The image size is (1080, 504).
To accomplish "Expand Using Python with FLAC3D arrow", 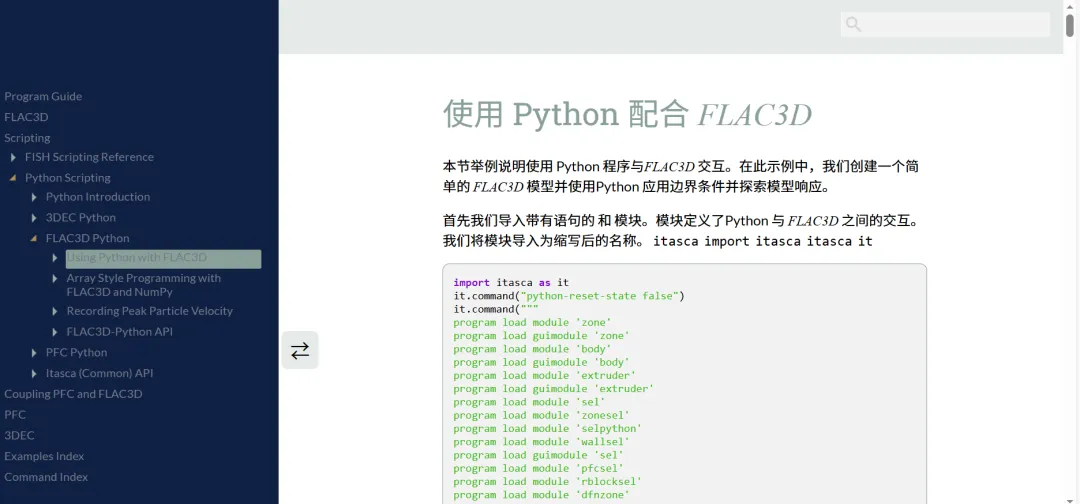I will (55, 258).
